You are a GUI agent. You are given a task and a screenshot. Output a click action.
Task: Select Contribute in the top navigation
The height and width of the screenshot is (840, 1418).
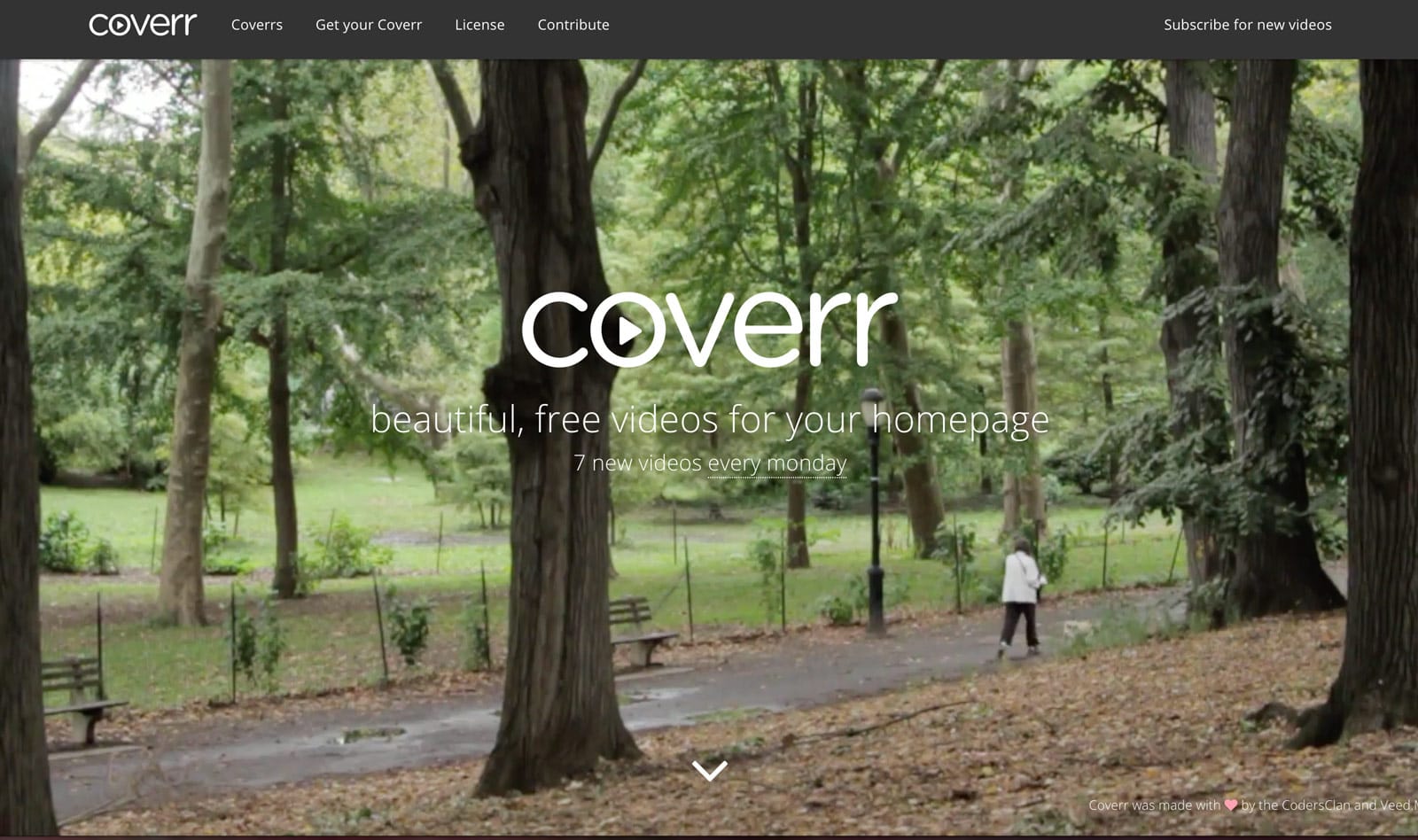click(x=573, y=25)
